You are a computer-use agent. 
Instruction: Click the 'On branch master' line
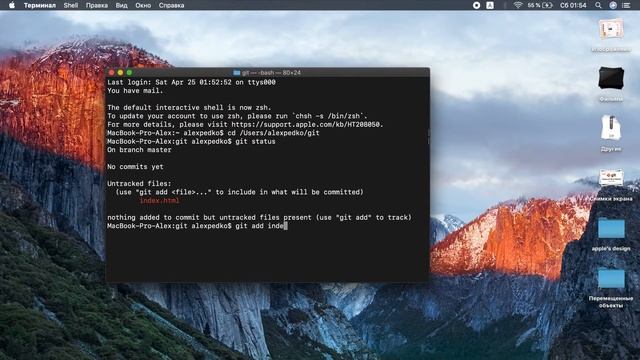tap(139, 150)
